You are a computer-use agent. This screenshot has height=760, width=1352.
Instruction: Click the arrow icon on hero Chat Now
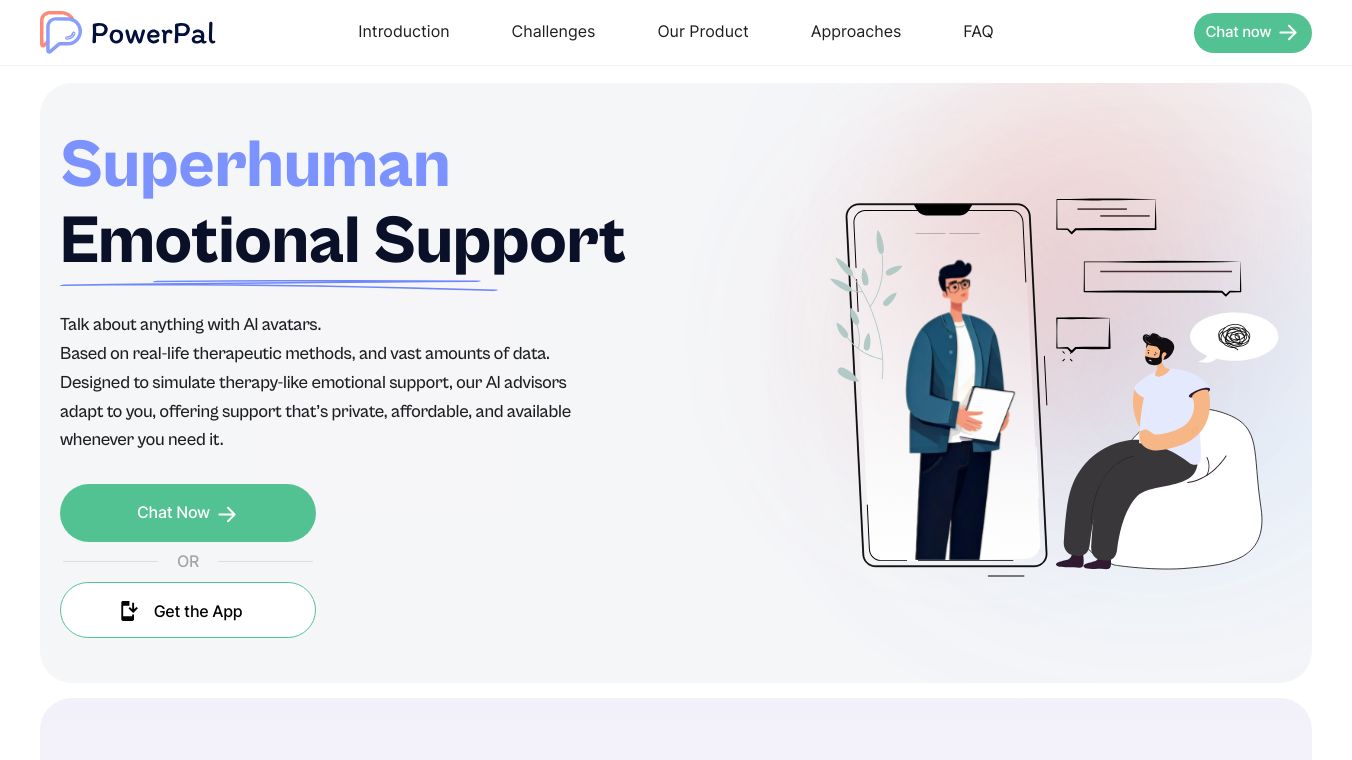coord(227,514)
